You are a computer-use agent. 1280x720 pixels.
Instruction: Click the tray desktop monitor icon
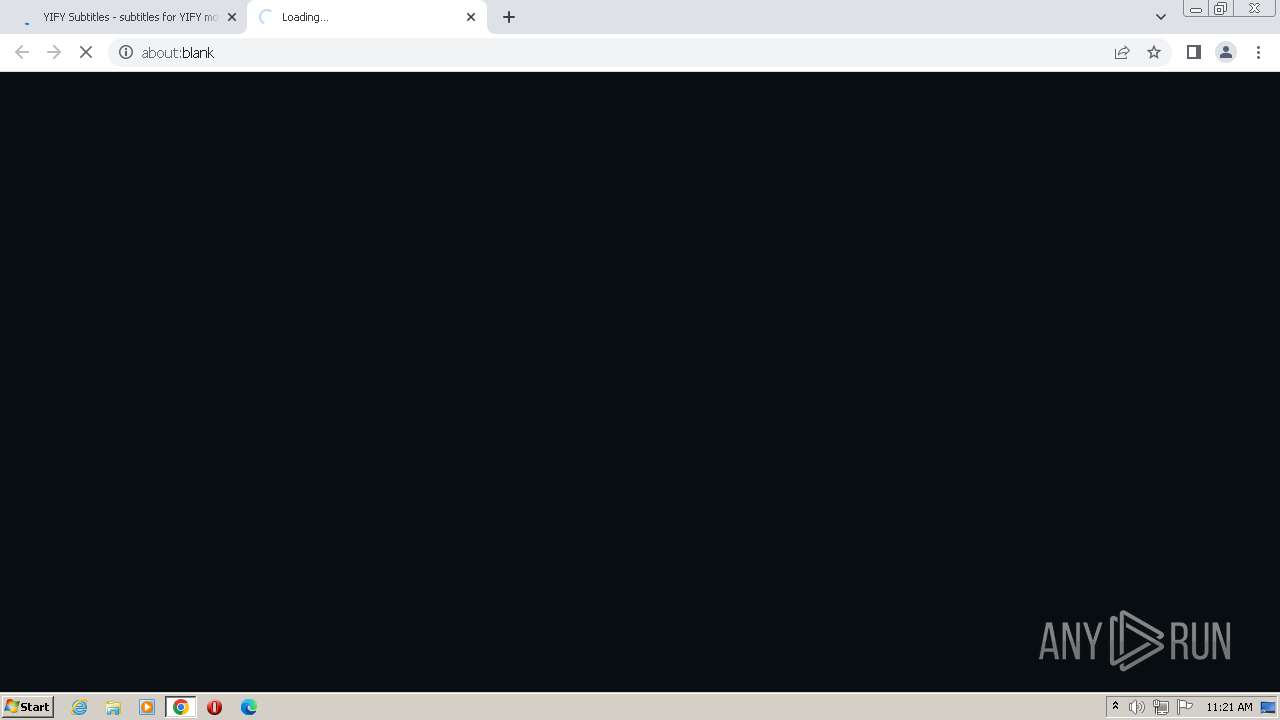tap(1268, 707)
